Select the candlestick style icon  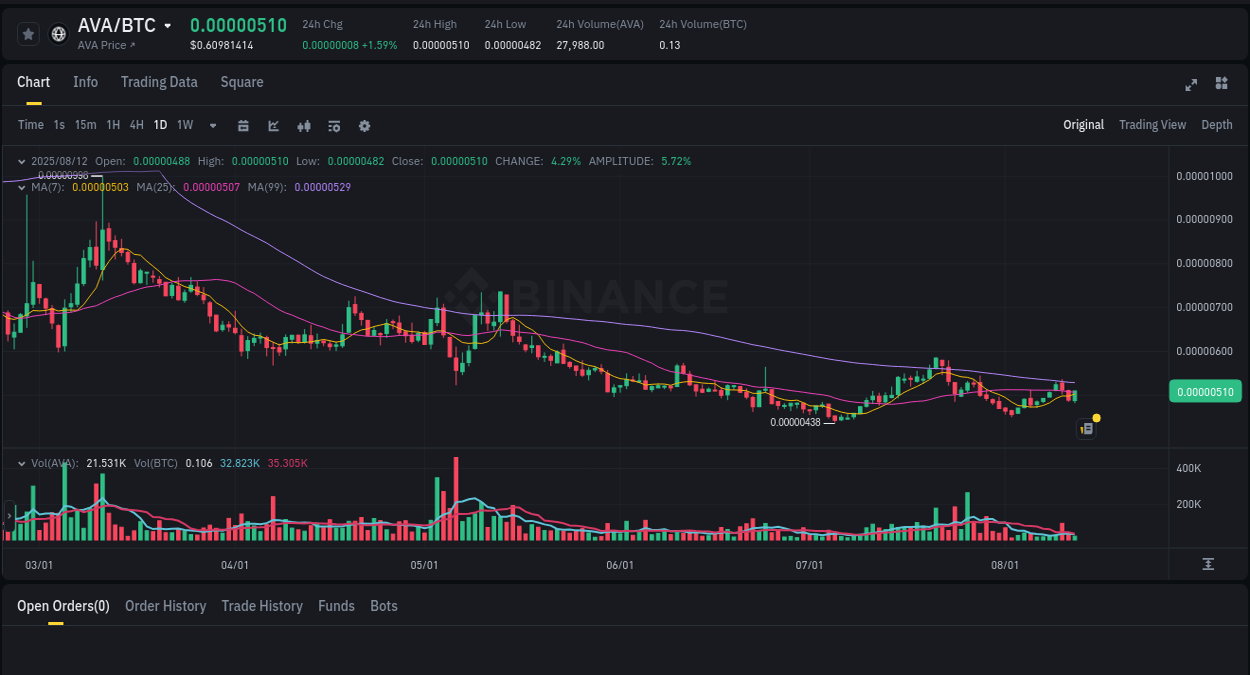pyautogui.click(x=304, y=125)
